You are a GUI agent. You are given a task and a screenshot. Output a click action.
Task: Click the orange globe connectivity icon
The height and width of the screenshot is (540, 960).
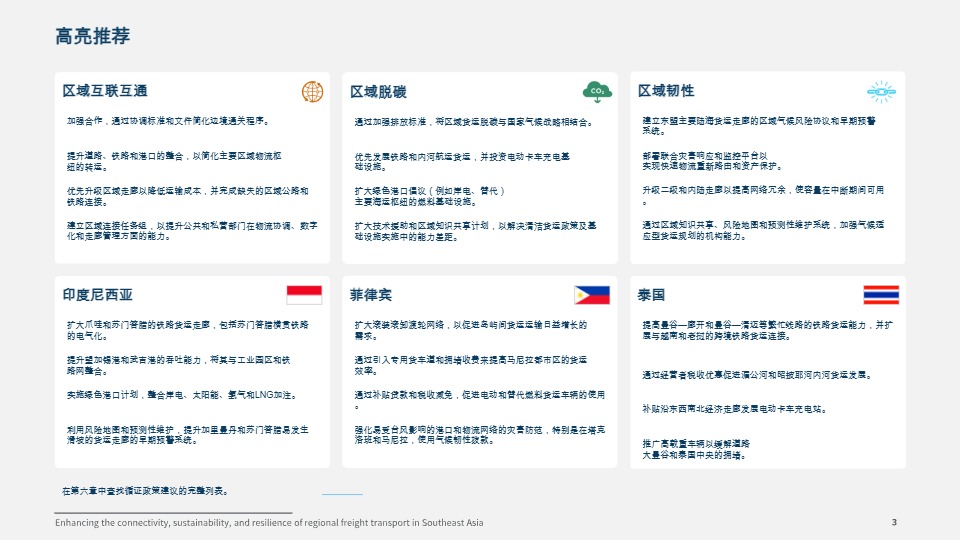point(312,92)
